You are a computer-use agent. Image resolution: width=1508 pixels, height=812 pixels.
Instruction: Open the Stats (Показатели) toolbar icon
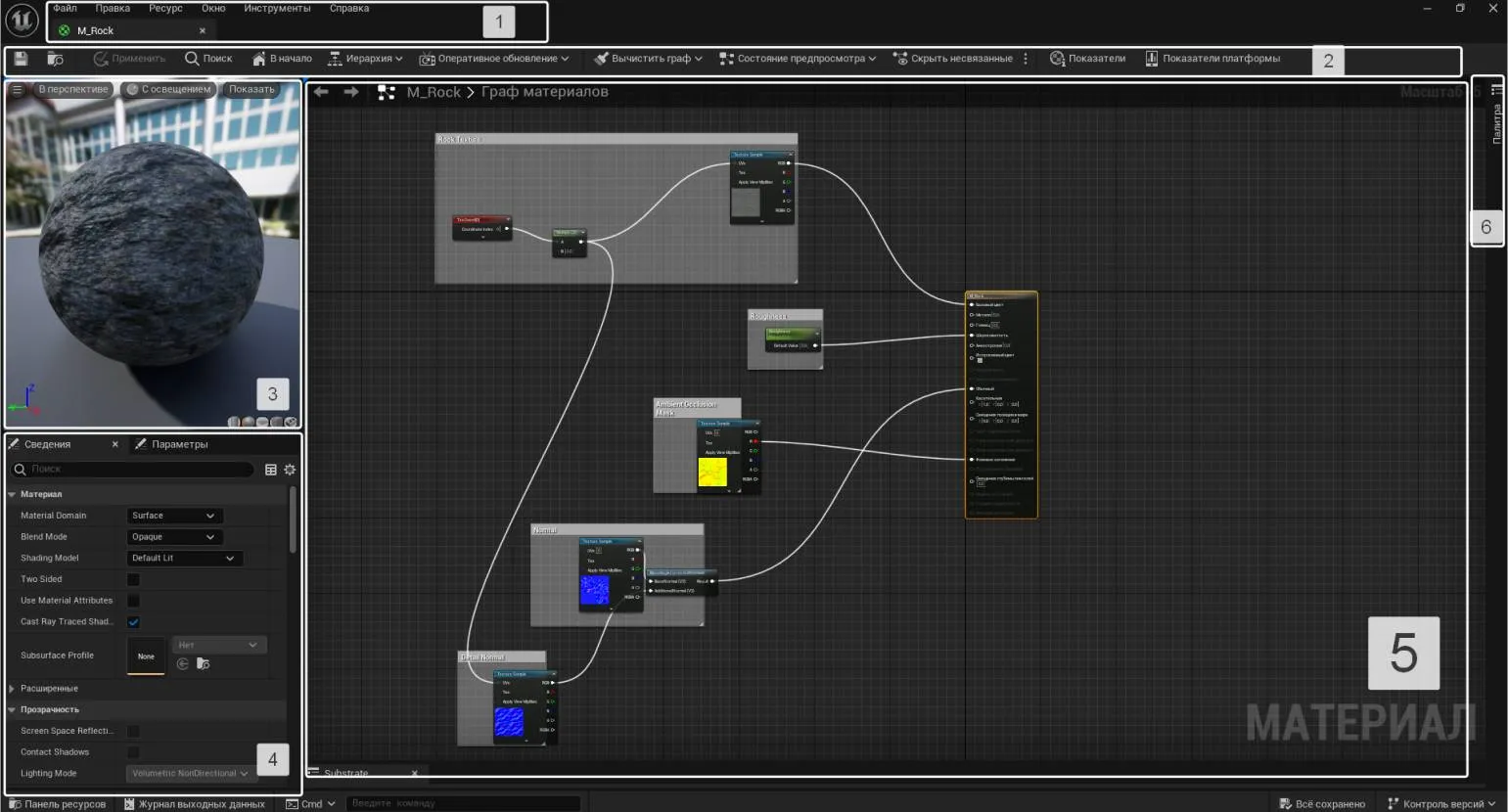(x=1057, y=59)
